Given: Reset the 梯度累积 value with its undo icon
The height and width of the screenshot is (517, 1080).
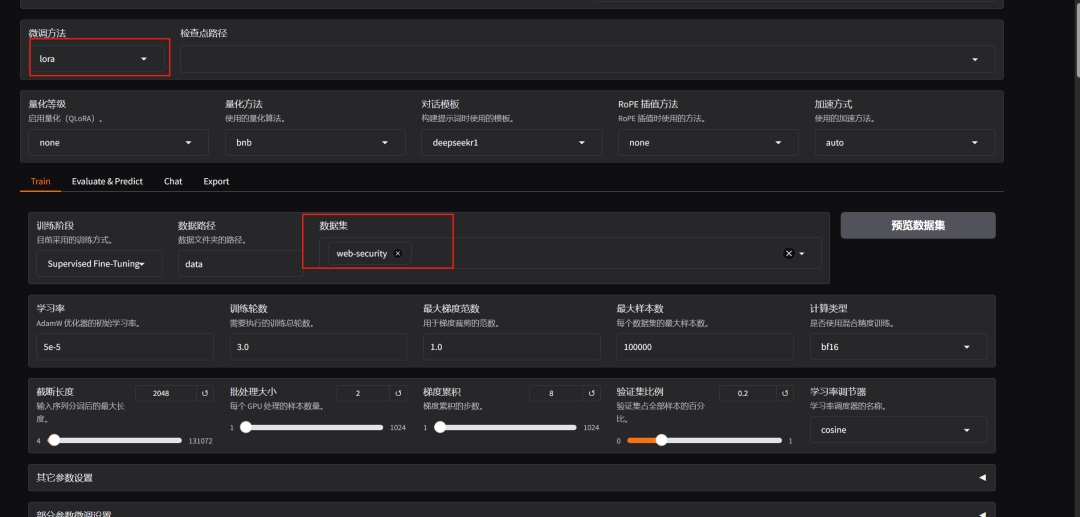Looking at the screenshot, I should pos(592,394).
